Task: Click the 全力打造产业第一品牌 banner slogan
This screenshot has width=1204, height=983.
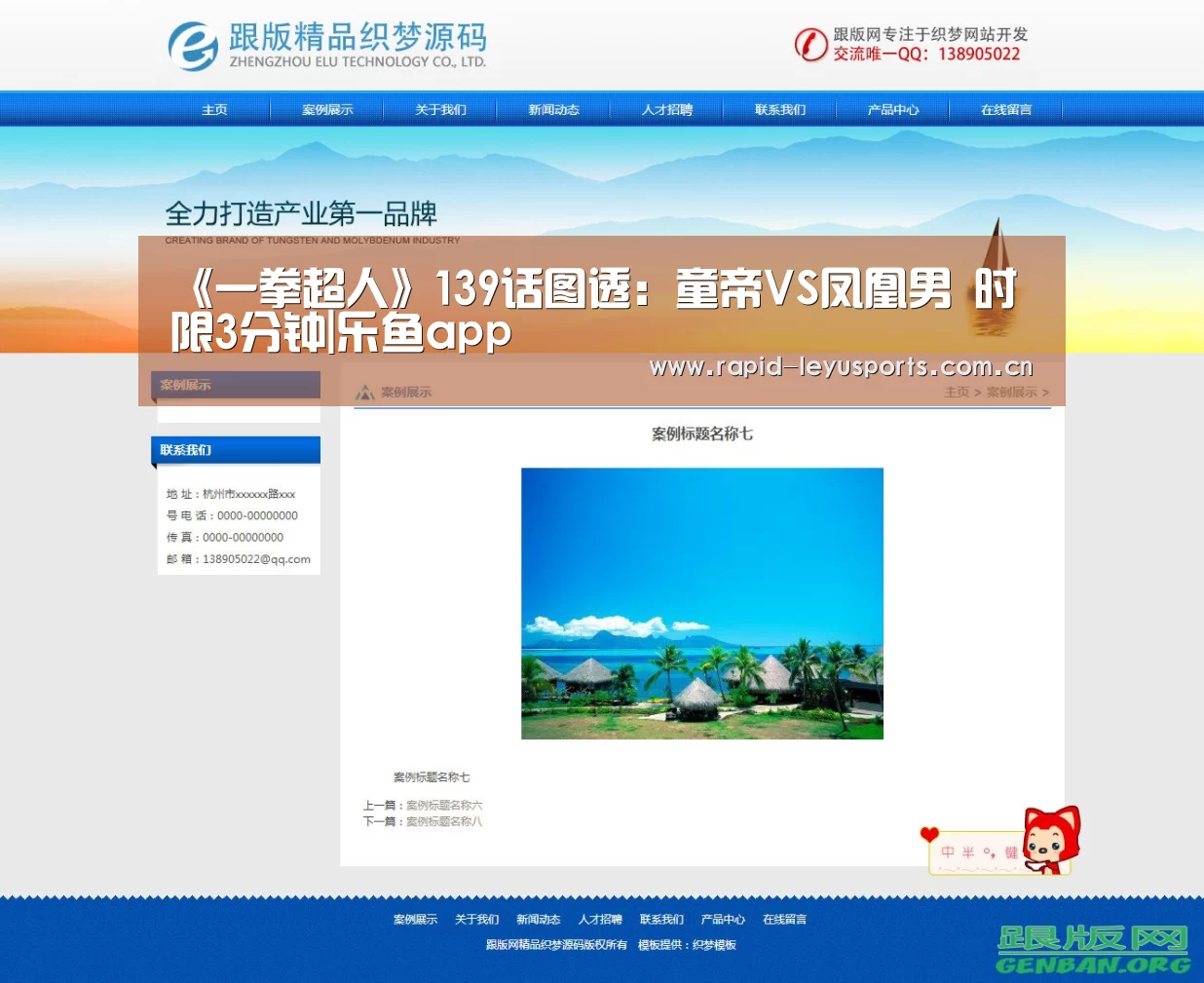Action: [x=301, y=213]
